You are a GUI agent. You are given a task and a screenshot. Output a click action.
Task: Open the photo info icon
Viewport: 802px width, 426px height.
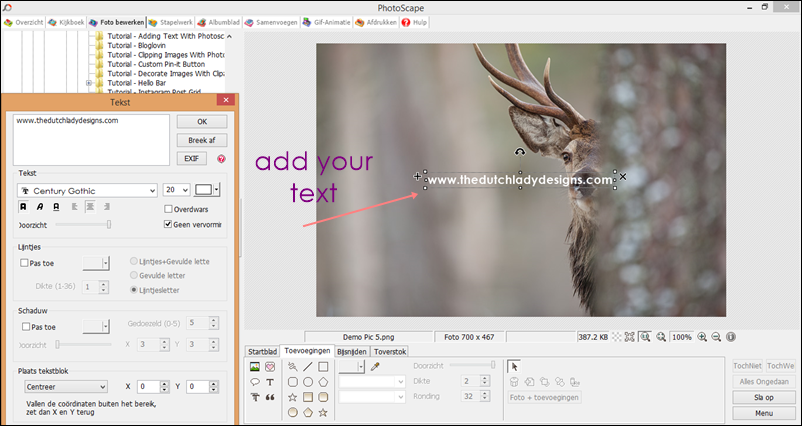click(x=731, y=337)
